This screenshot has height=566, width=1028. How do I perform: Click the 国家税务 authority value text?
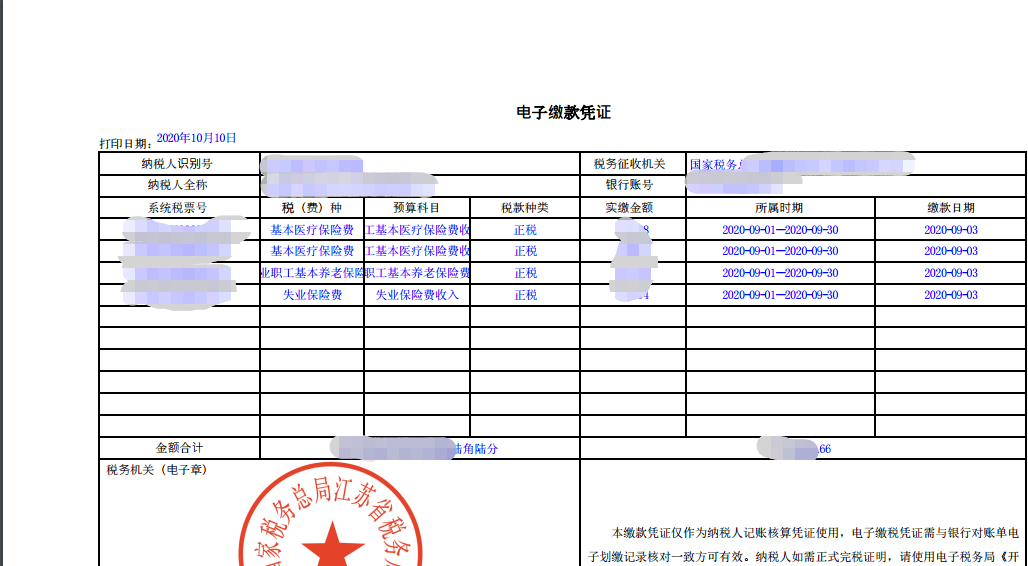pyautogui.click(x=716, y=164)
